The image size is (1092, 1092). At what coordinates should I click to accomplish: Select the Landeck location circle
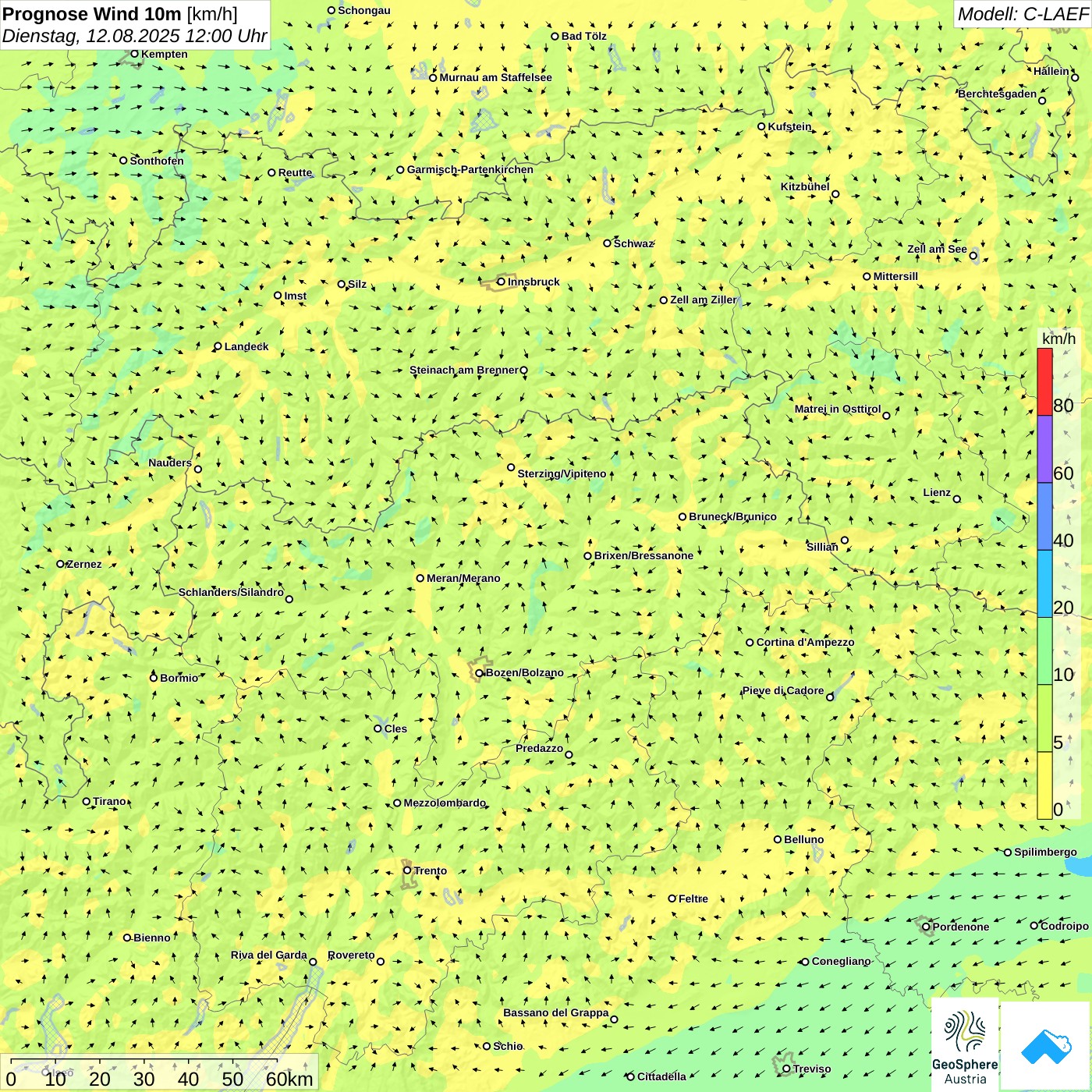click(x=218, y=346)
